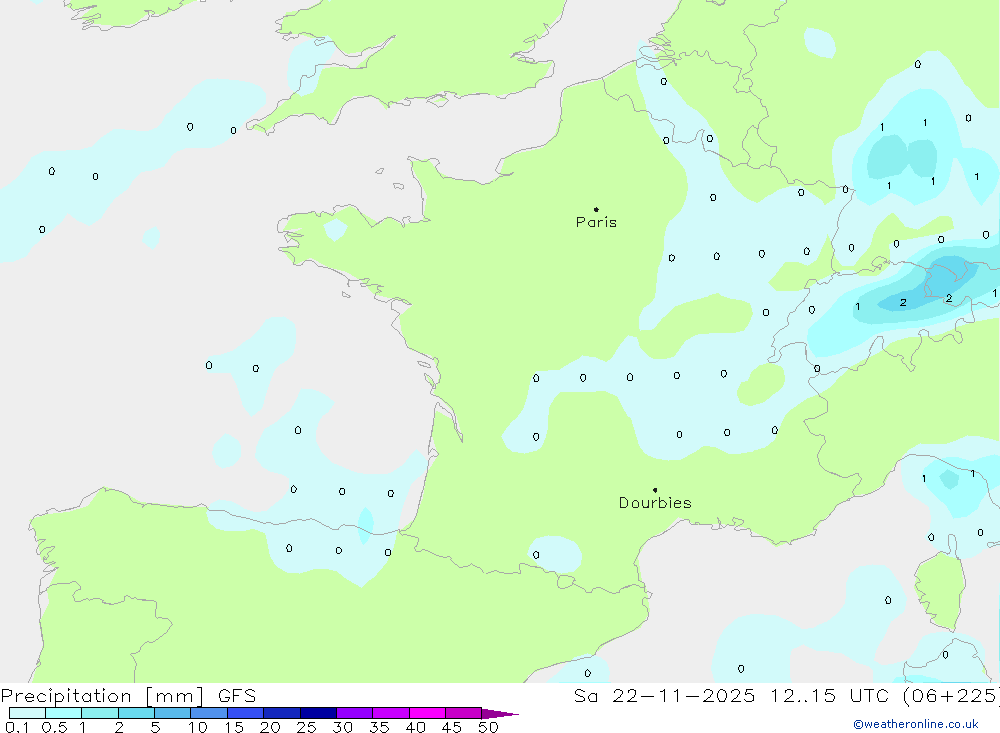1000x733 pixels.
Task: Pick the 20–25 mm legend swatch
Action: (282, 713)
